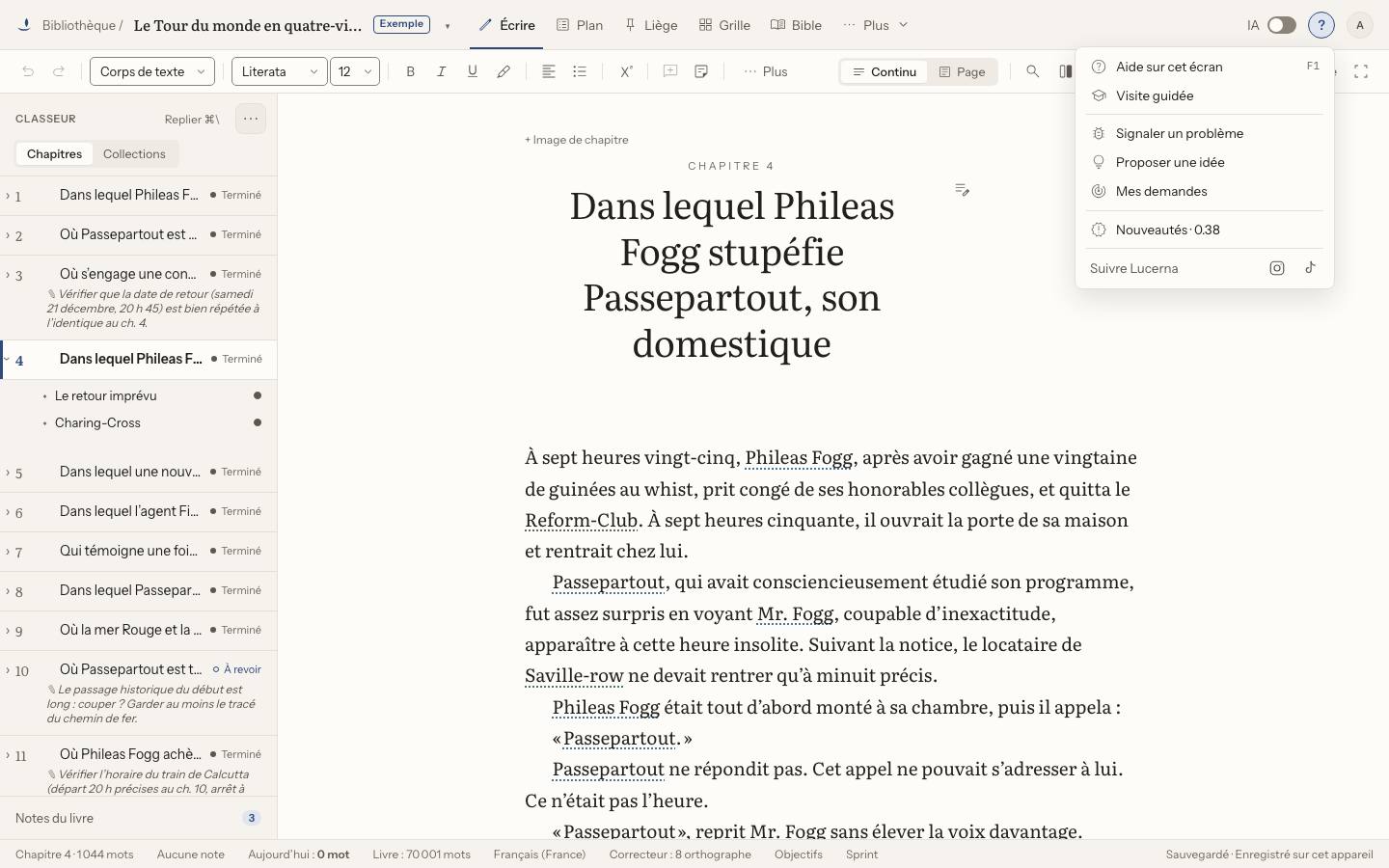Screen dimensions: 1389x868
Task: Open the Plus dropdown in top navigation
Action: point(876,25)
